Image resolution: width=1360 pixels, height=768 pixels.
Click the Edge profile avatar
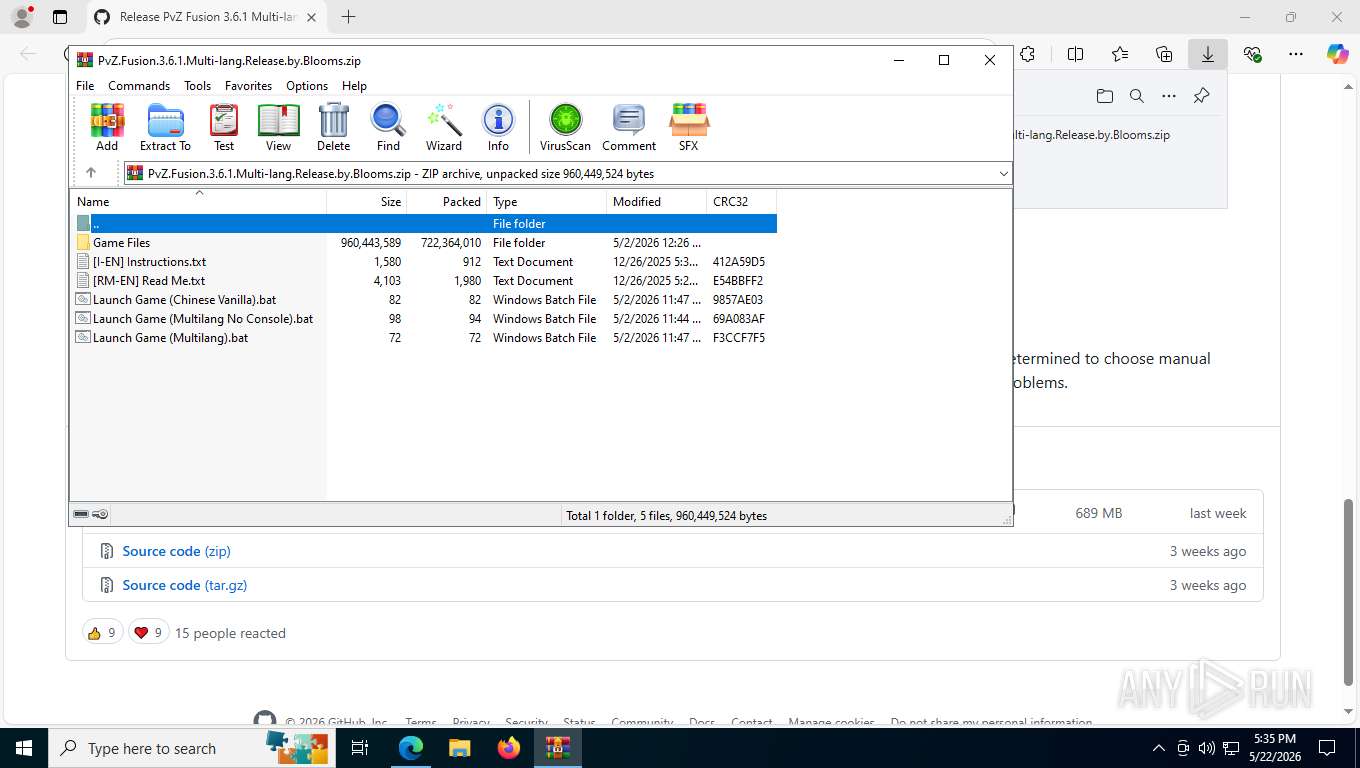click(22, 17)
